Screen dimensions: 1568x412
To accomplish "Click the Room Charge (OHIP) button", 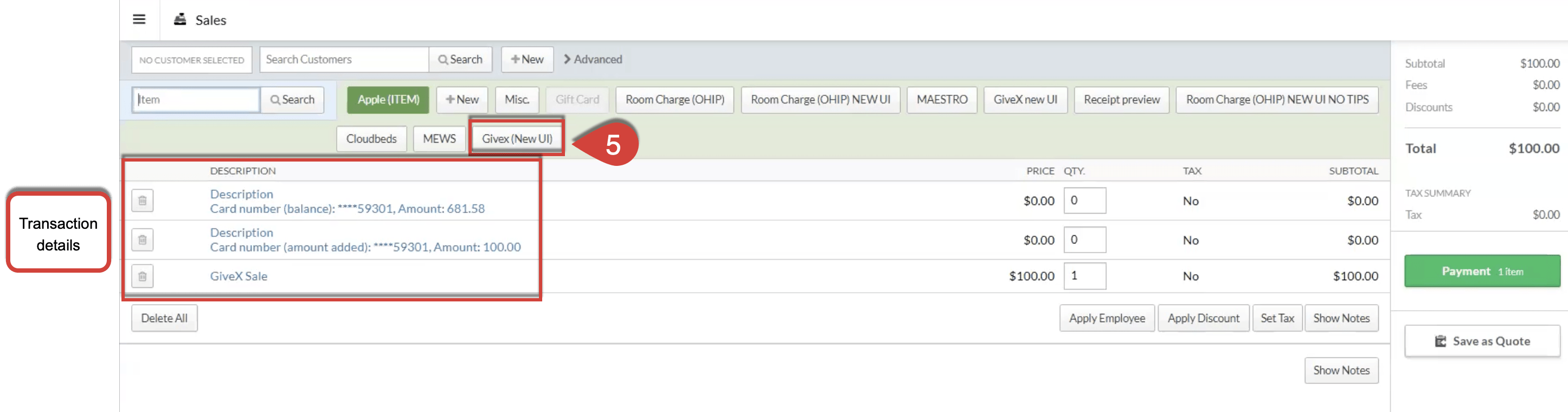I will click(675, 100).
